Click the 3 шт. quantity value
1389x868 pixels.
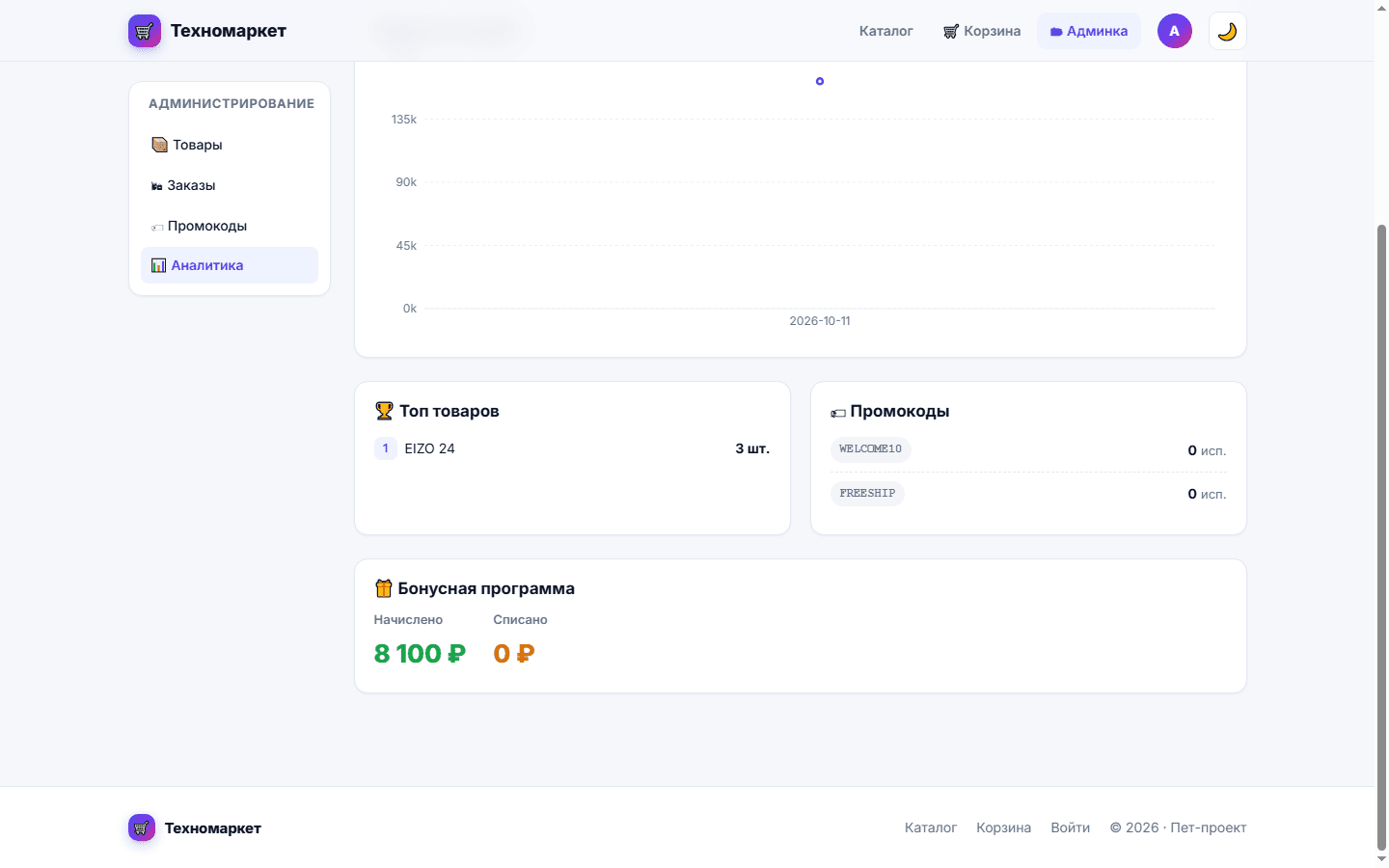752,448
